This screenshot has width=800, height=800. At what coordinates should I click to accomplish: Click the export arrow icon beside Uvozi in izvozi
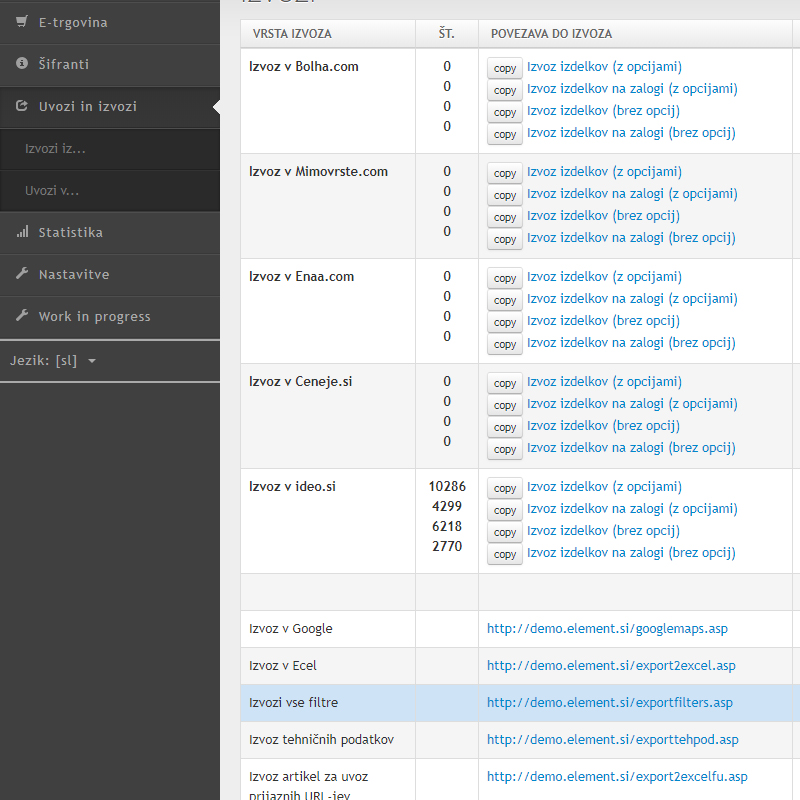pyautogui.click(x=22, y=106)
